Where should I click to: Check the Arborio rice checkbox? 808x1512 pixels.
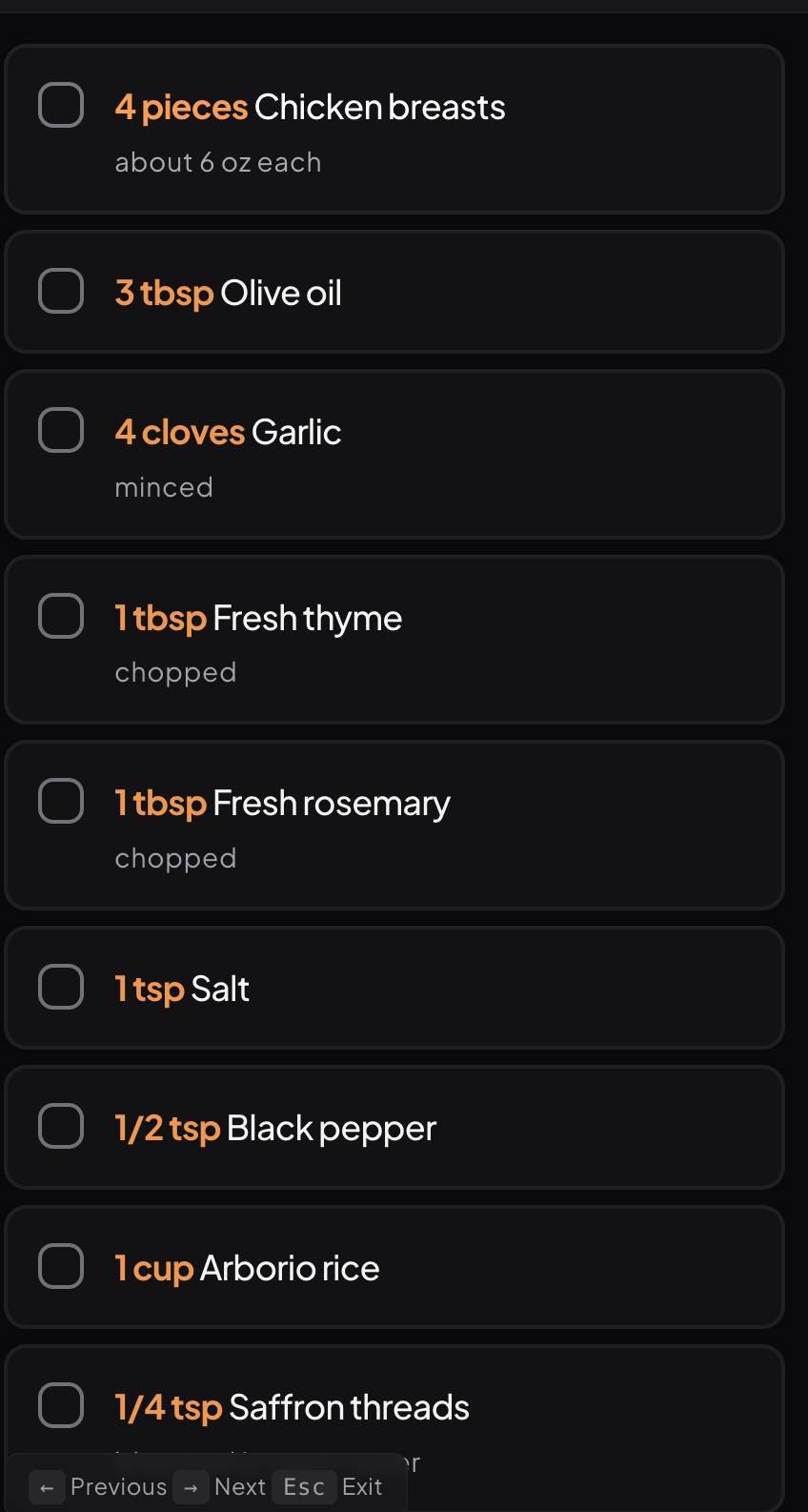[x=61, y=1266]
